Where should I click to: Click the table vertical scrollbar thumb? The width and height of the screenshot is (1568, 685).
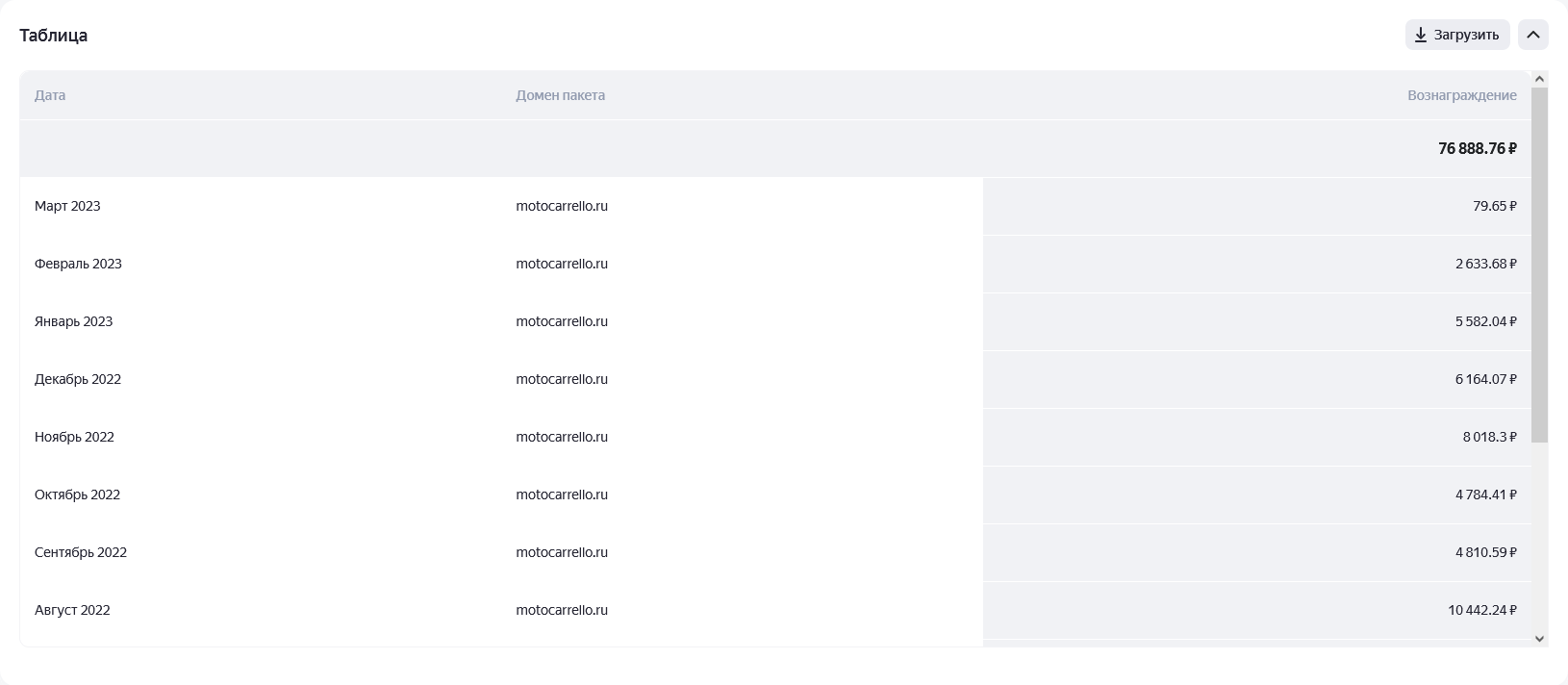pyautogui.click(x=1539, y=265)
